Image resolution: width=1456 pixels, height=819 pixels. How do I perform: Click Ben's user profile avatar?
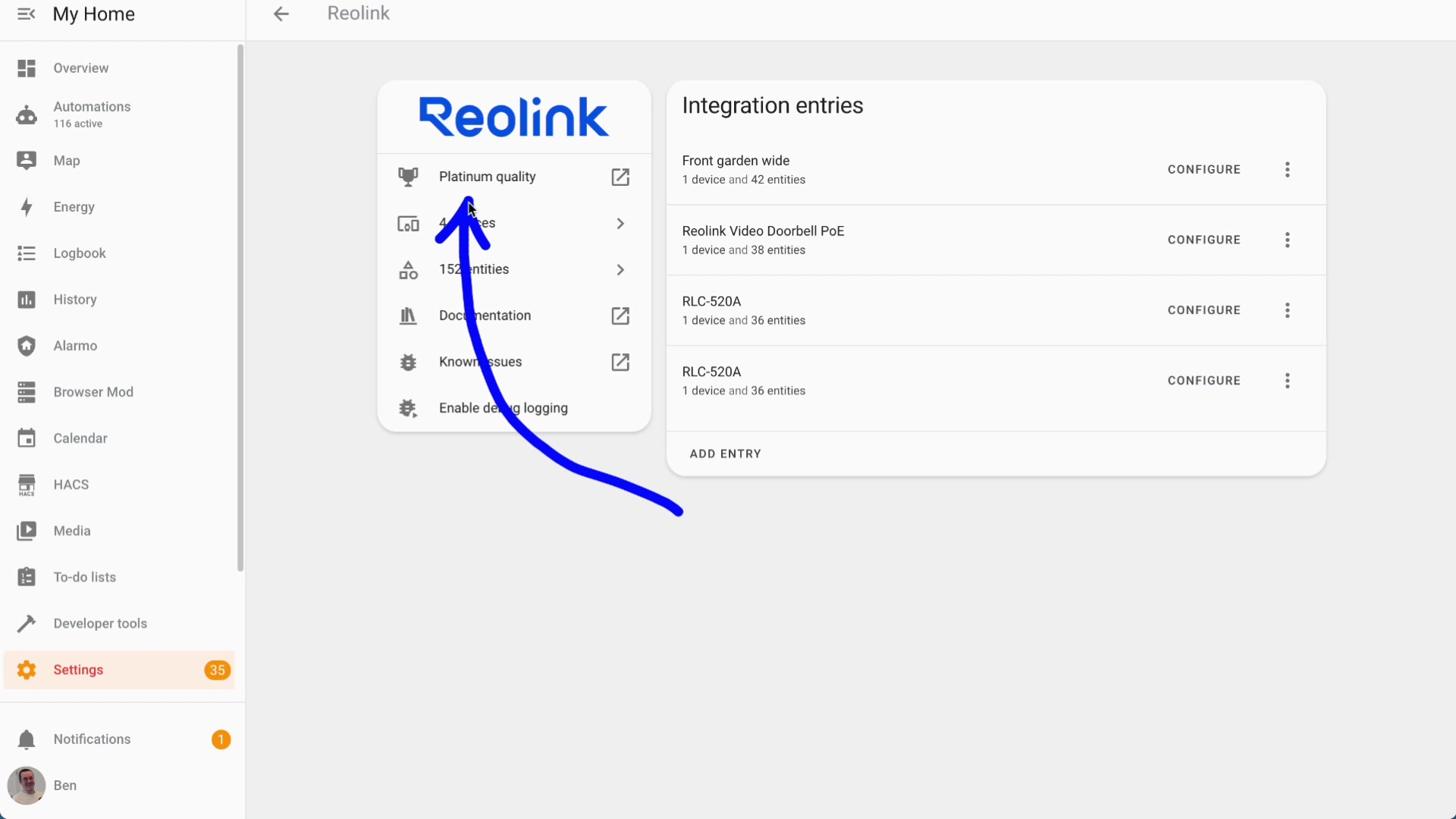27,786
